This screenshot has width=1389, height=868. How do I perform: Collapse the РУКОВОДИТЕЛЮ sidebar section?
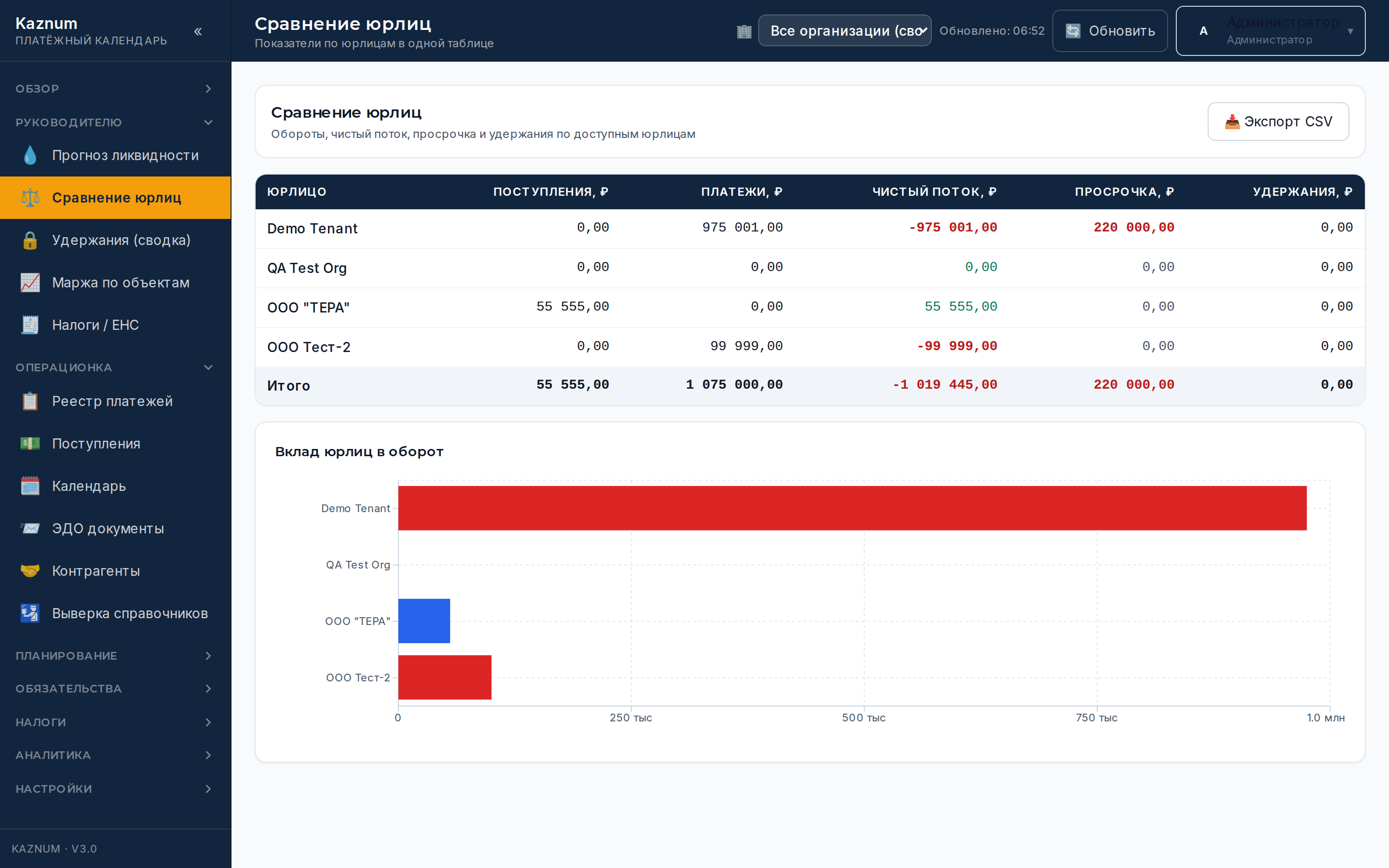click(x=115, y=122)
